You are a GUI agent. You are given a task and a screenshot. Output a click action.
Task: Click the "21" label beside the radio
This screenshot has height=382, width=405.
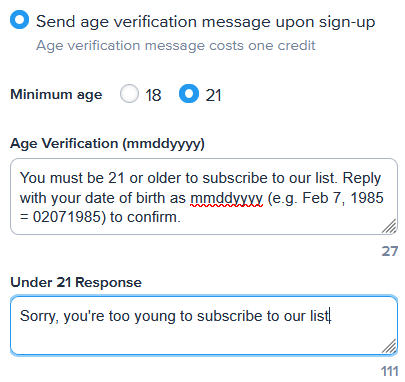[x=213, y=95]
